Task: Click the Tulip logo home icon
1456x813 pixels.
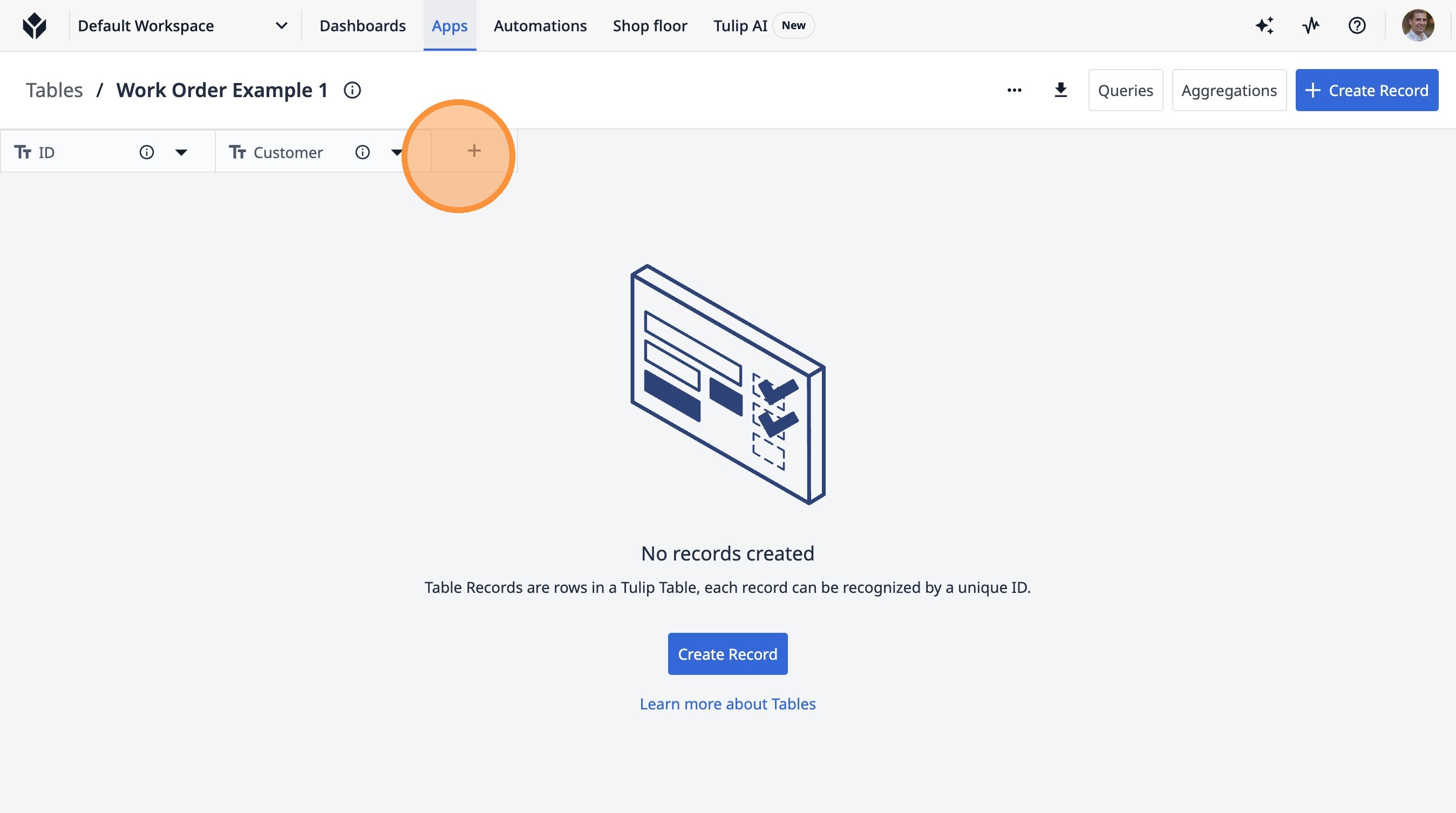Action: 35,26
